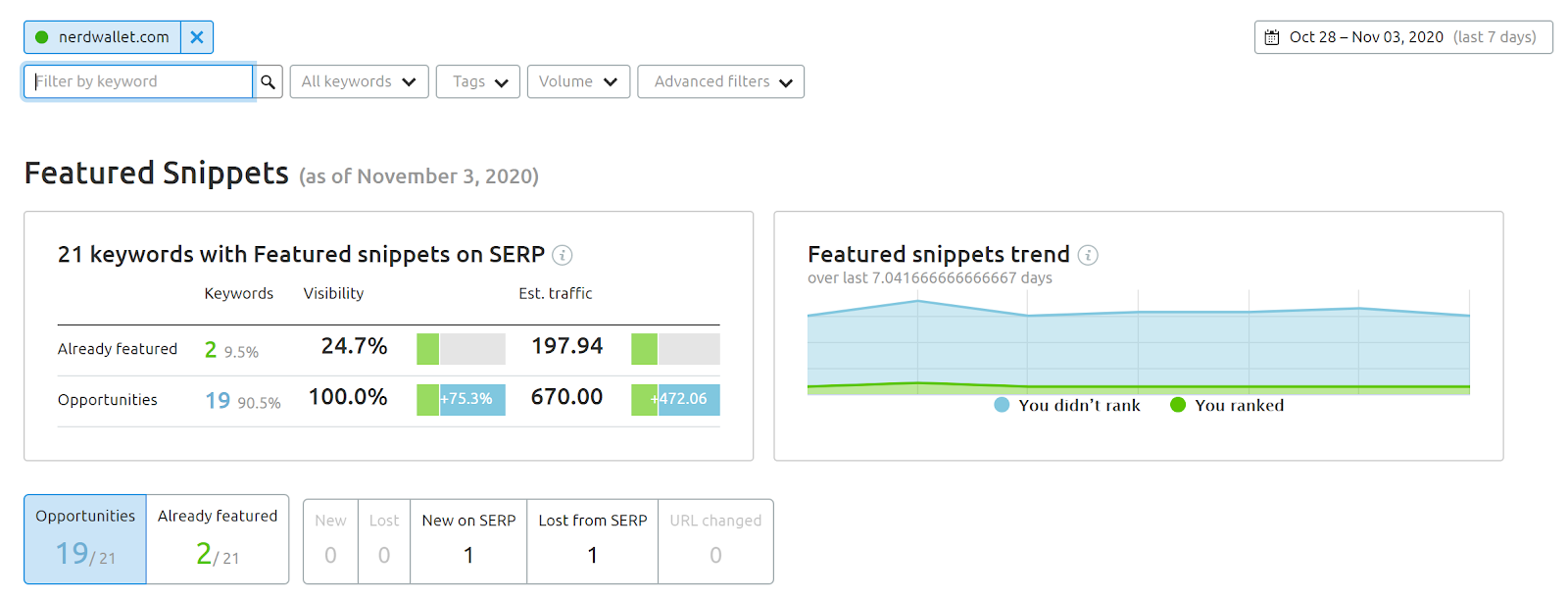Select the Lost from SERP filter
The image size is (1568, 599).
(x=592, y=541)
